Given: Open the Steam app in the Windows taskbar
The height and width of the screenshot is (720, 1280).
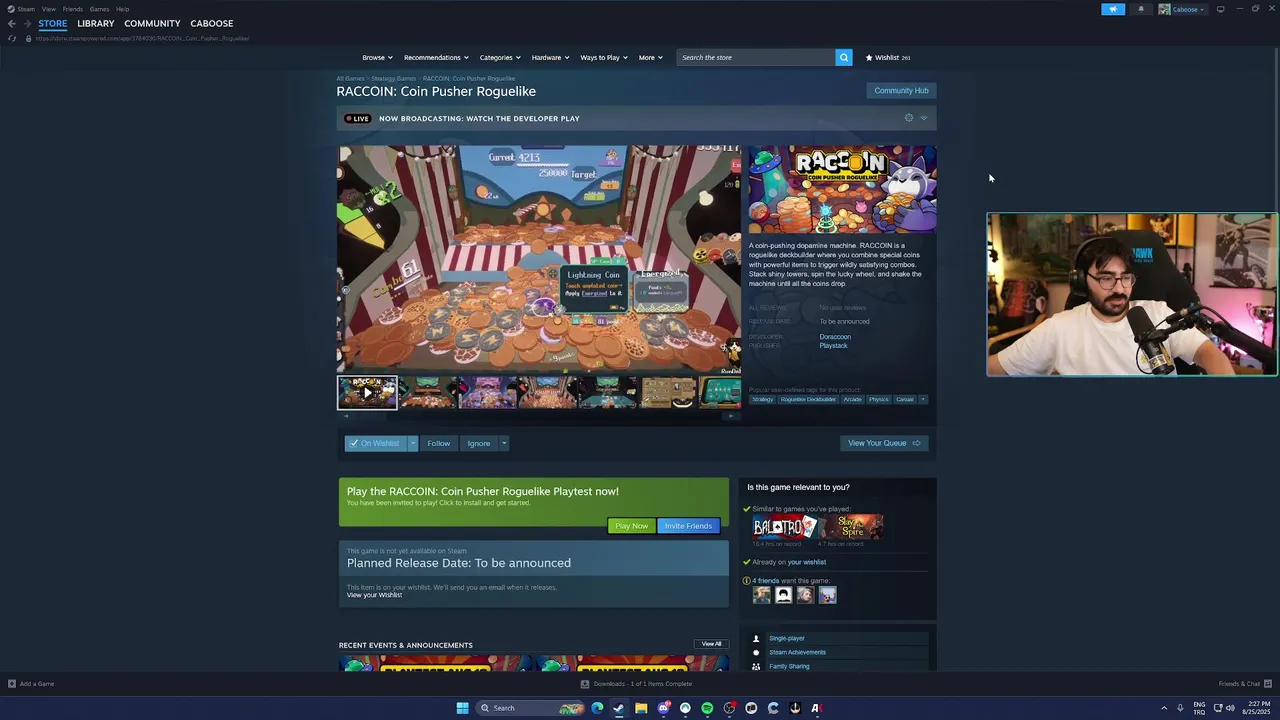Looking at the screenshot, I should 619,708.
